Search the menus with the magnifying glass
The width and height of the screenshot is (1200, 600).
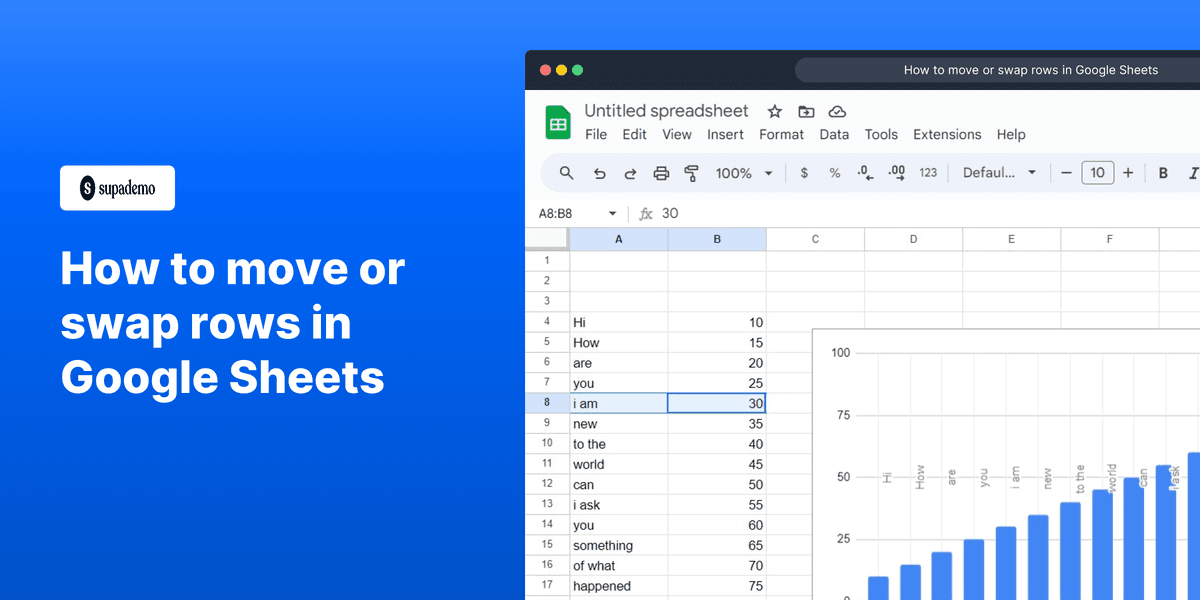[566, 172]
